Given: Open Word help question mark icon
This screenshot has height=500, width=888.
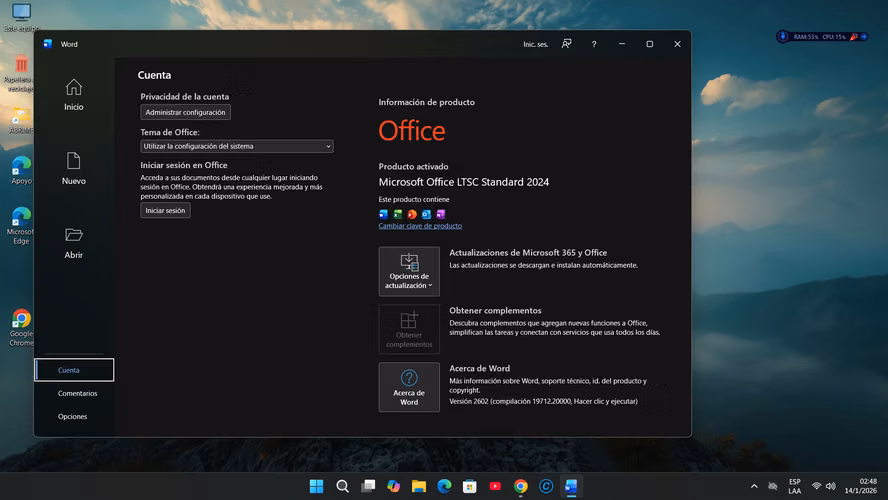Looking at the screenshot, I should coord(594,44).
